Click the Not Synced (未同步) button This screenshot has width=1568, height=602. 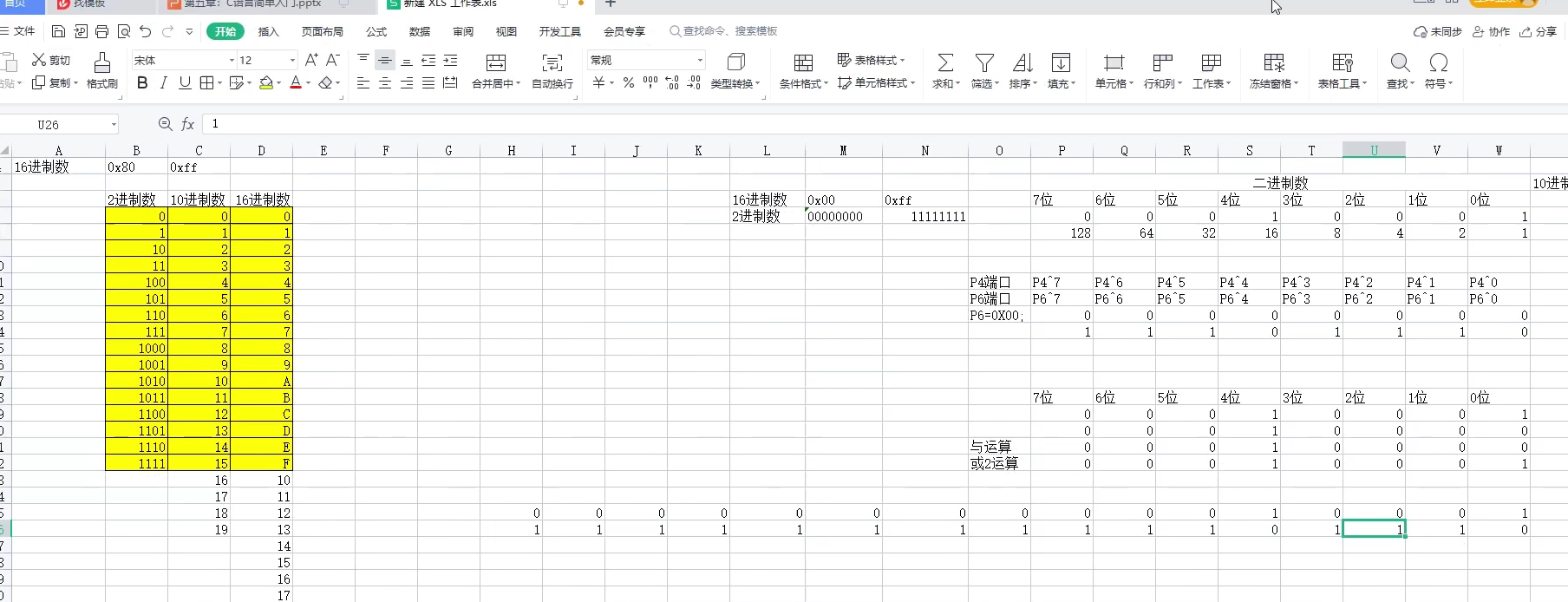pos(1437,31)
